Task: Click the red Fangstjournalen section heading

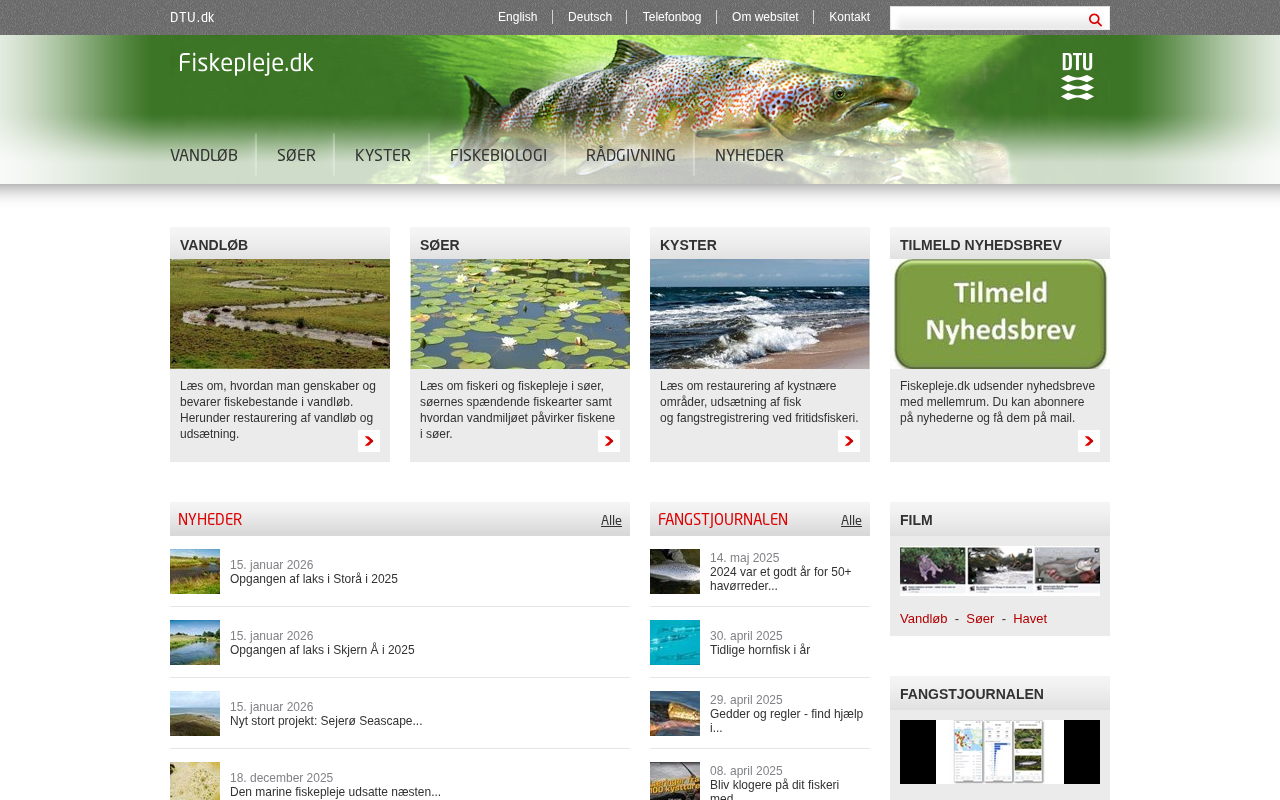Action: pyautogui.click(x=723, y=520)
